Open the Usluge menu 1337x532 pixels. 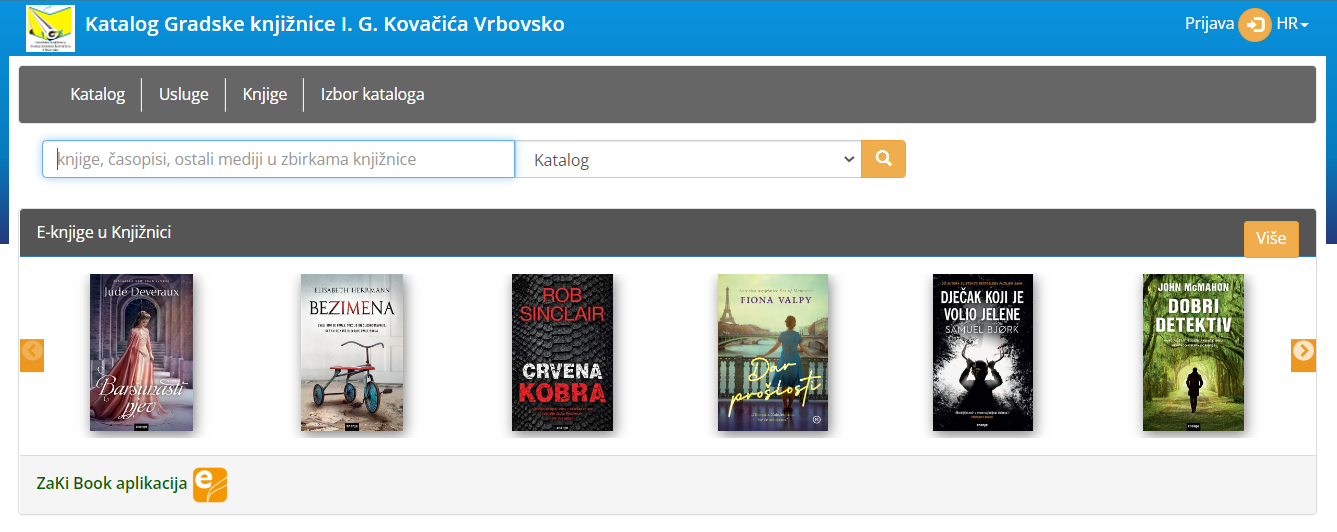coord(184,95)
